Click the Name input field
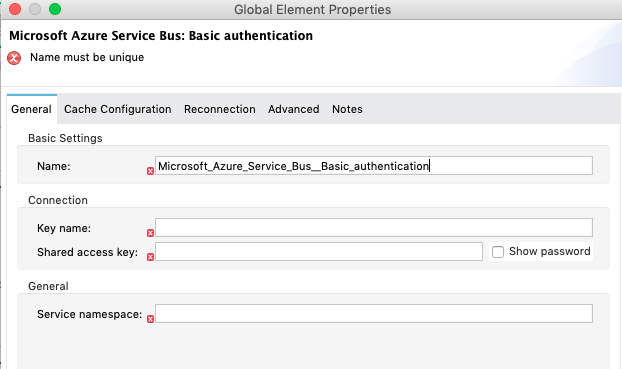The height and width of the screenshot is (369, 622). click(374, 165)
